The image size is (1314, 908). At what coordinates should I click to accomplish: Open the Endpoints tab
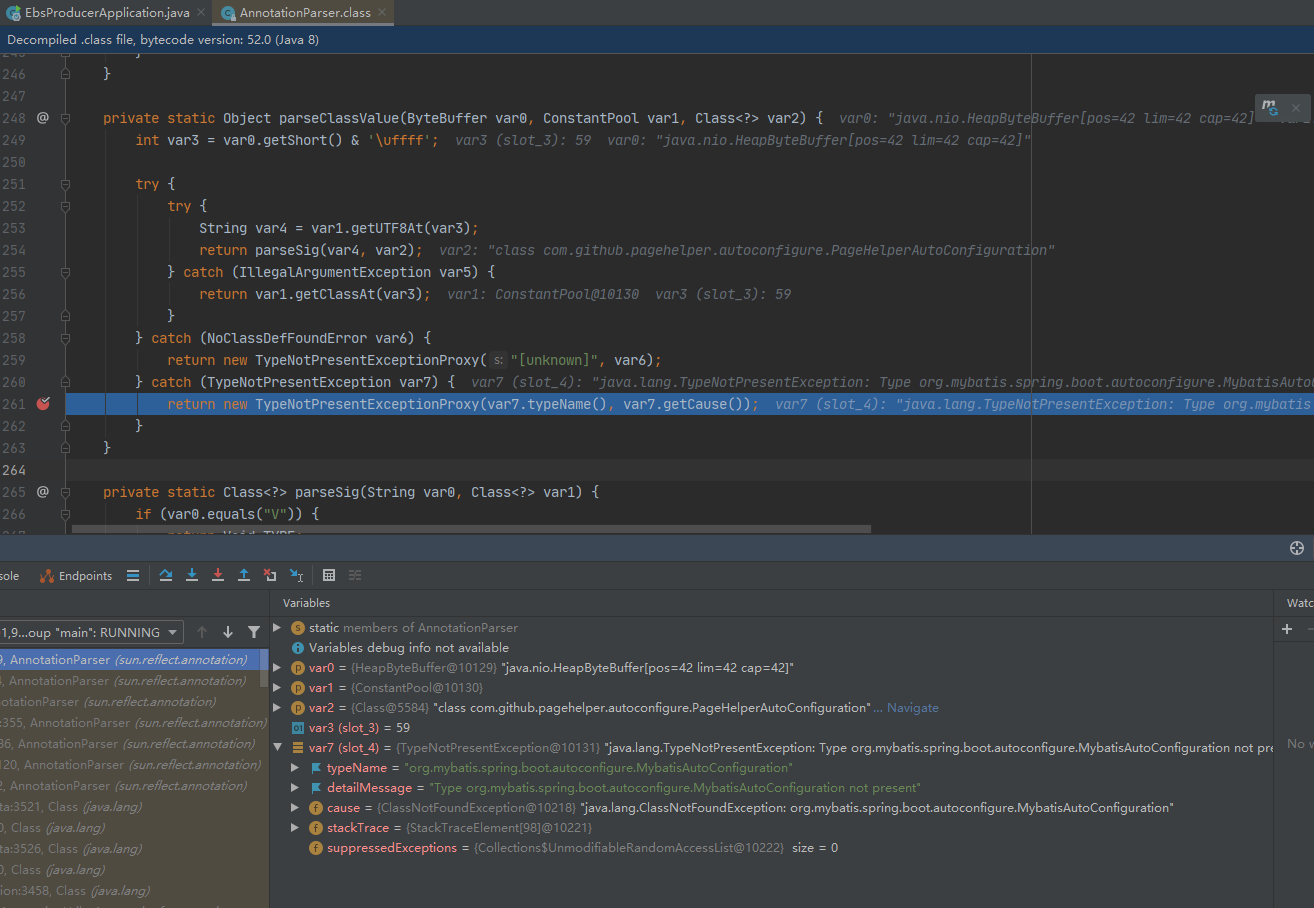[76, 576]
